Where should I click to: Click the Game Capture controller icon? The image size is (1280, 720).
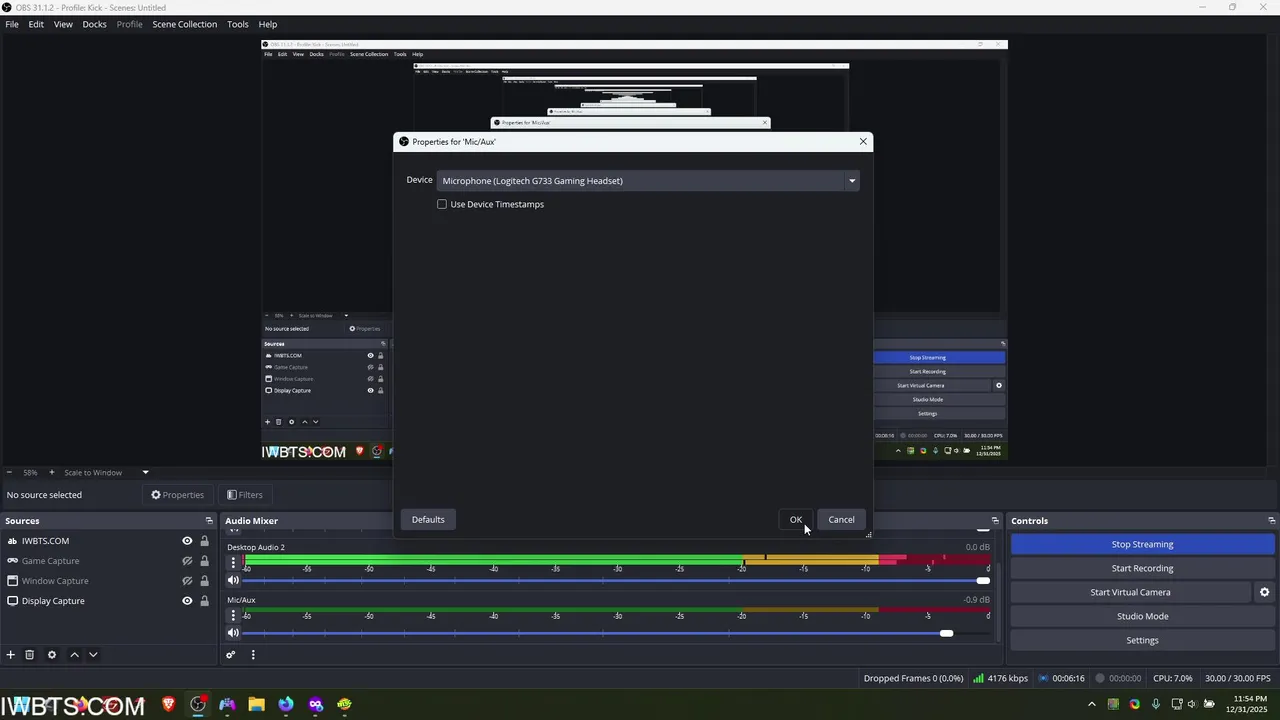(12, 561)
